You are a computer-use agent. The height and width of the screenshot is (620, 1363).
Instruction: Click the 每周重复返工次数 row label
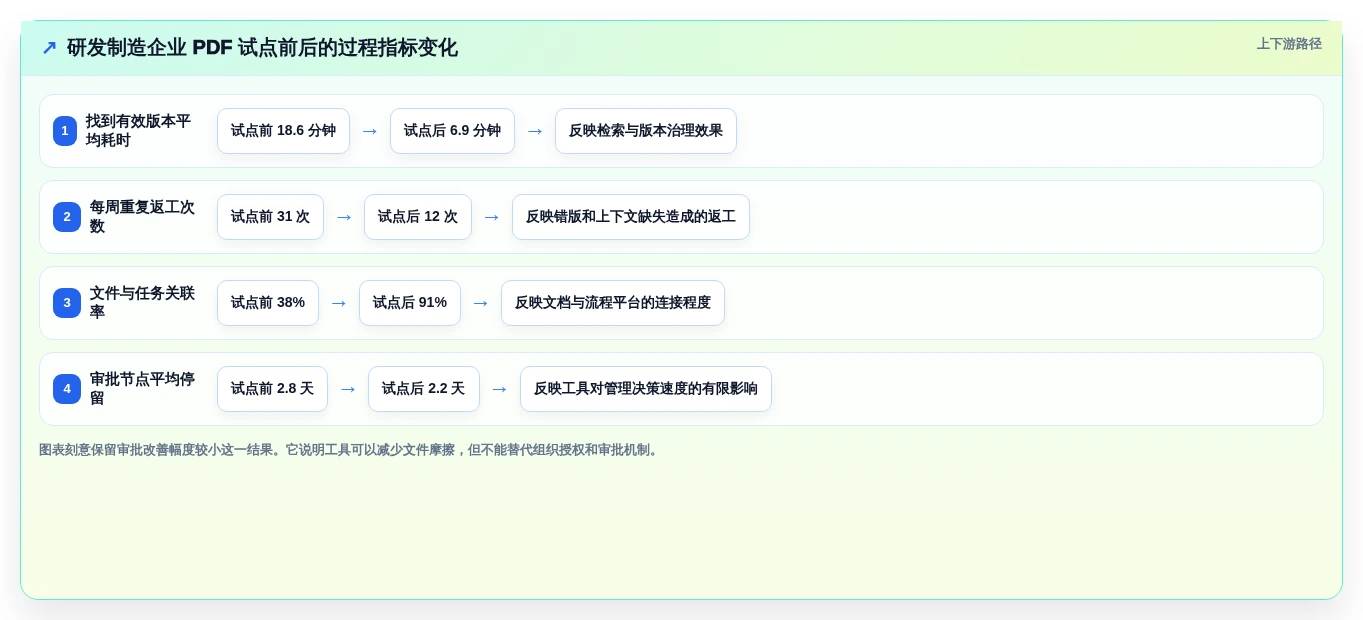tap(142, 217)
